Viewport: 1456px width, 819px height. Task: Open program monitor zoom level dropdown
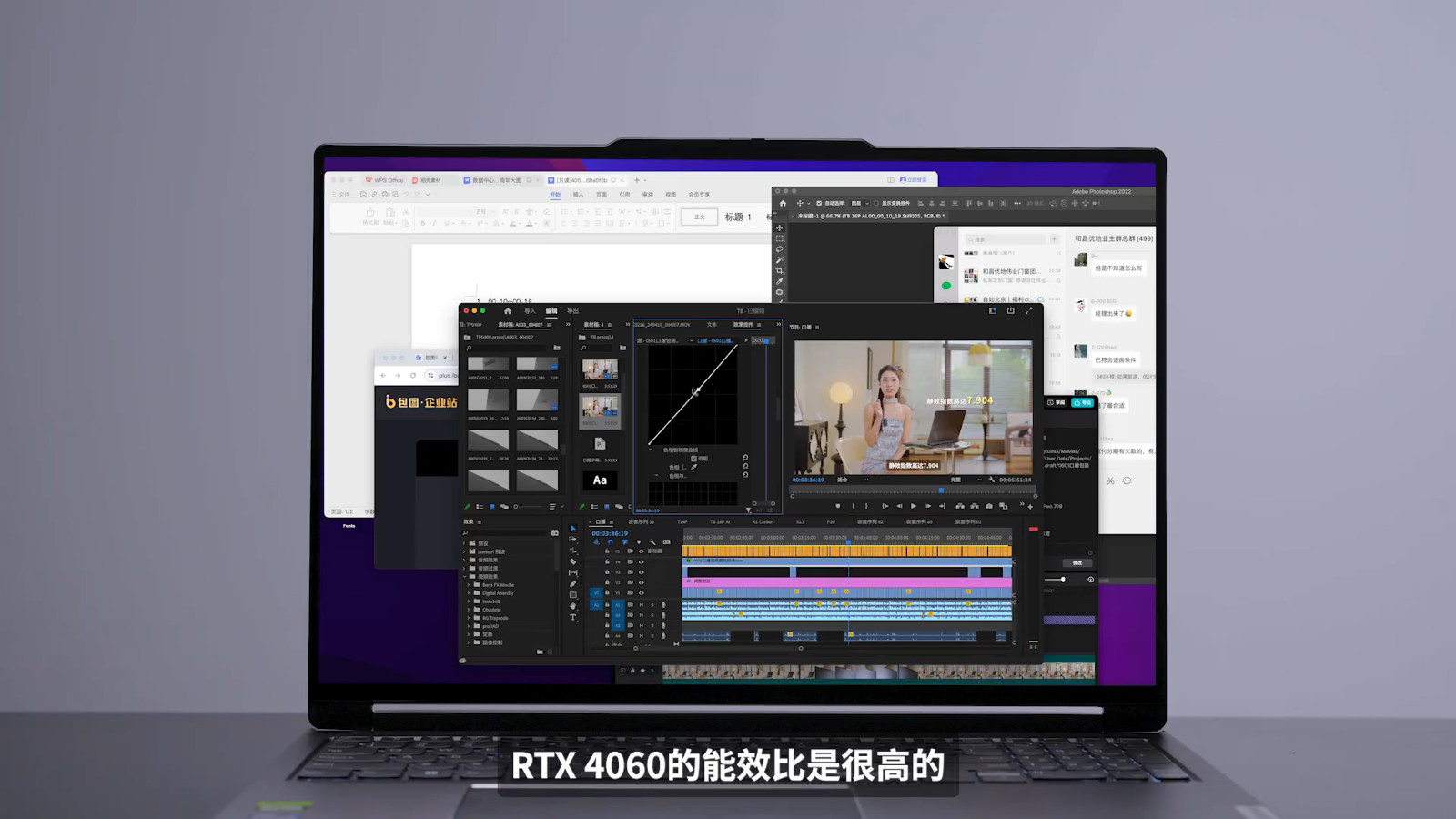(x=853, y=480)
